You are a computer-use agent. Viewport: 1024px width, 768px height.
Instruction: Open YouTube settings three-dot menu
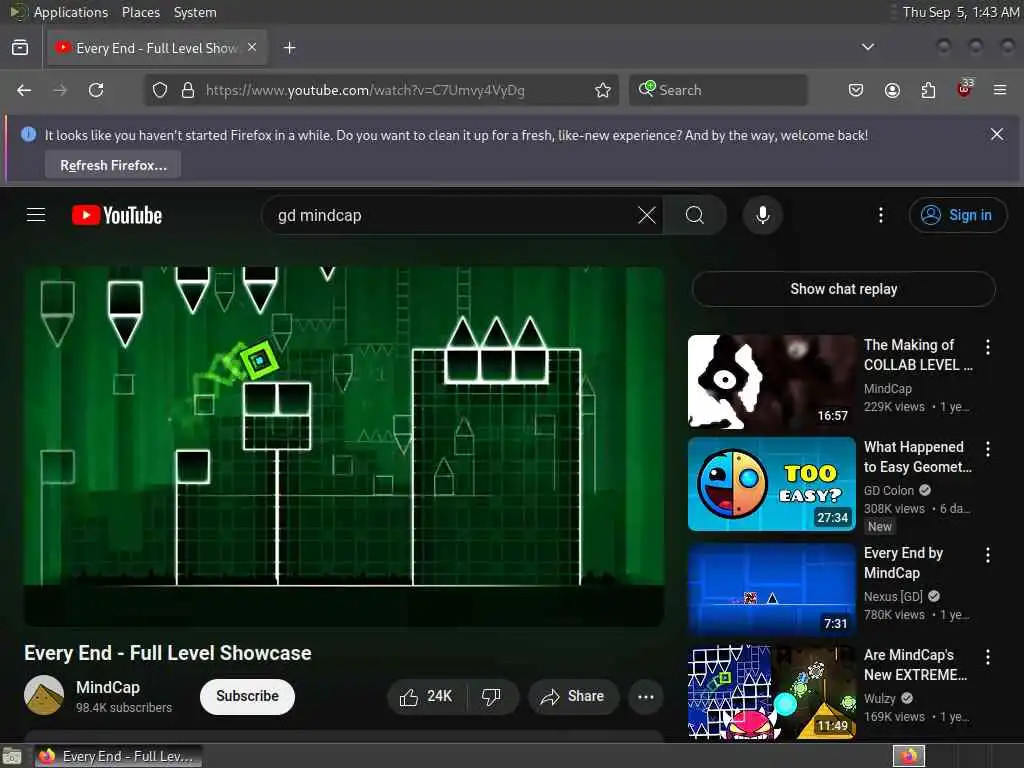880,215
